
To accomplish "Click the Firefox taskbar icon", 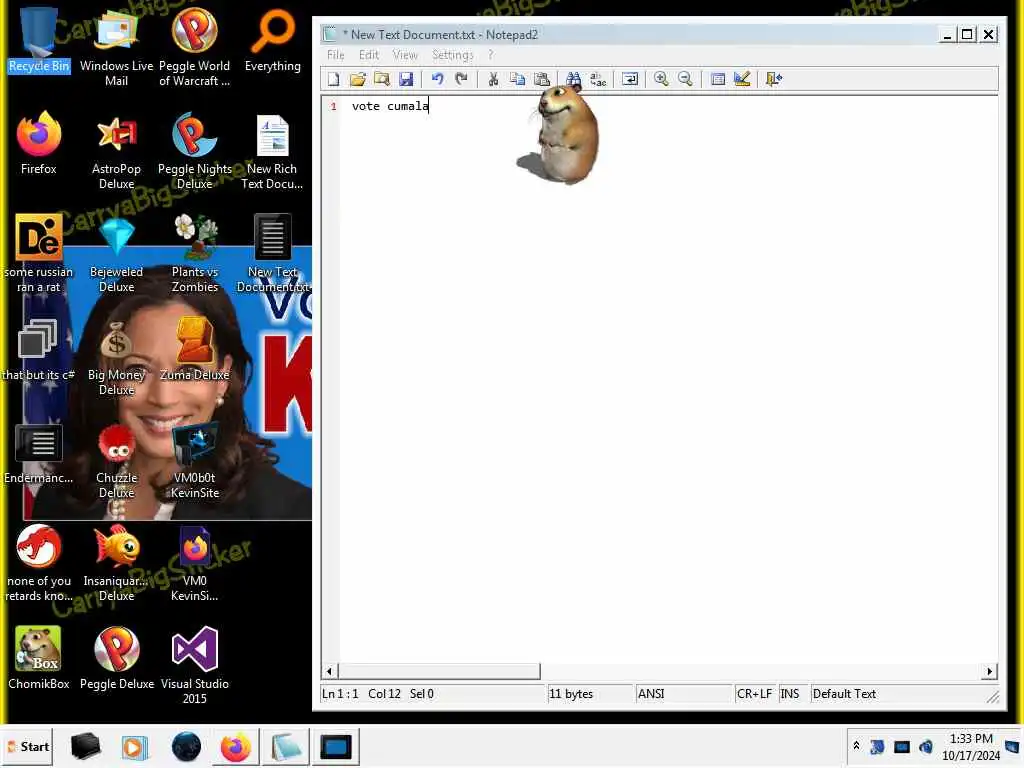I will [x=235, y=746].
